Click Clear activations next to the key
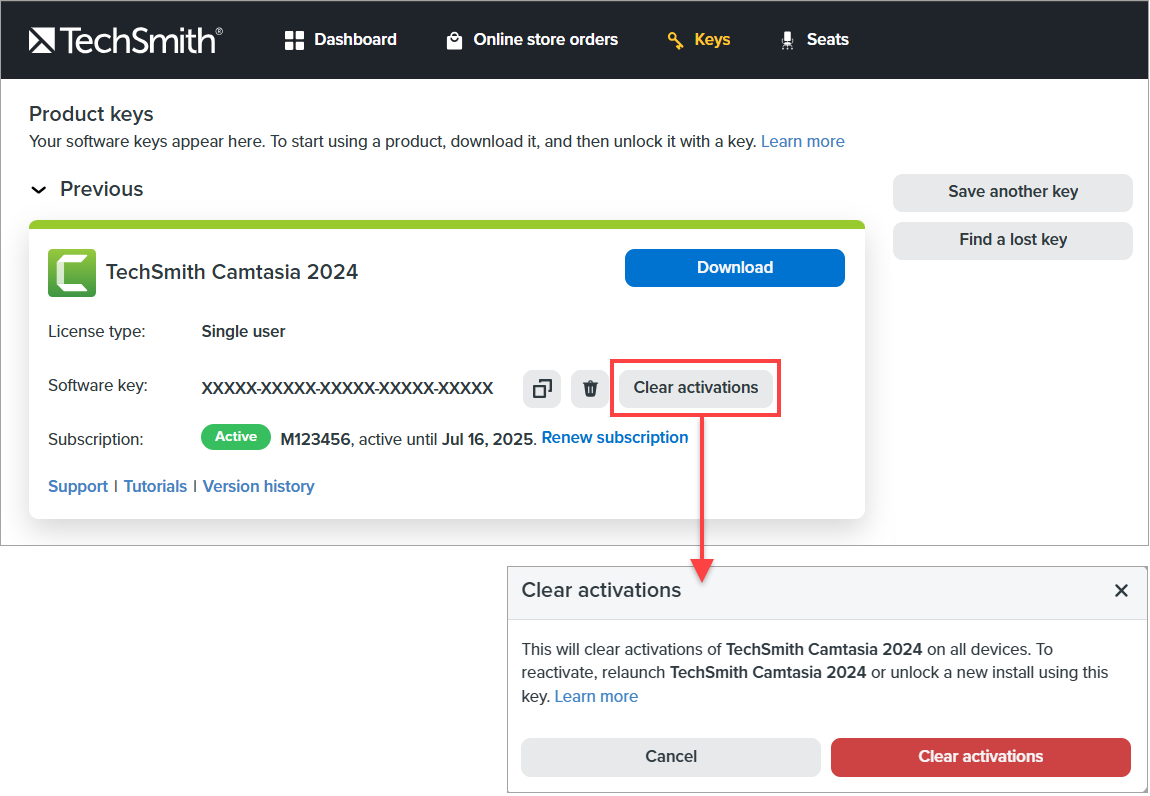The width and height of the screenshot is (1150, 796). 696,388
